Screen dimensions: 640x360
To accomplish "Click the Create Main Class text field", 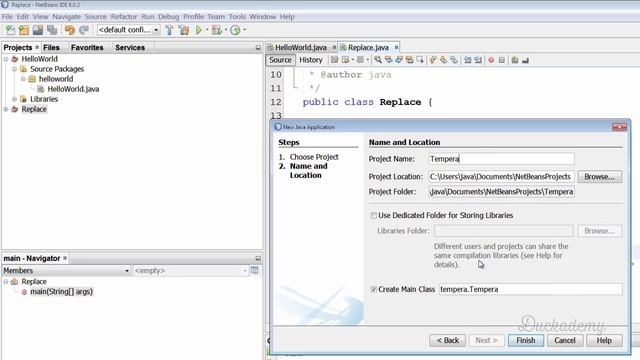I will point(531,289).
